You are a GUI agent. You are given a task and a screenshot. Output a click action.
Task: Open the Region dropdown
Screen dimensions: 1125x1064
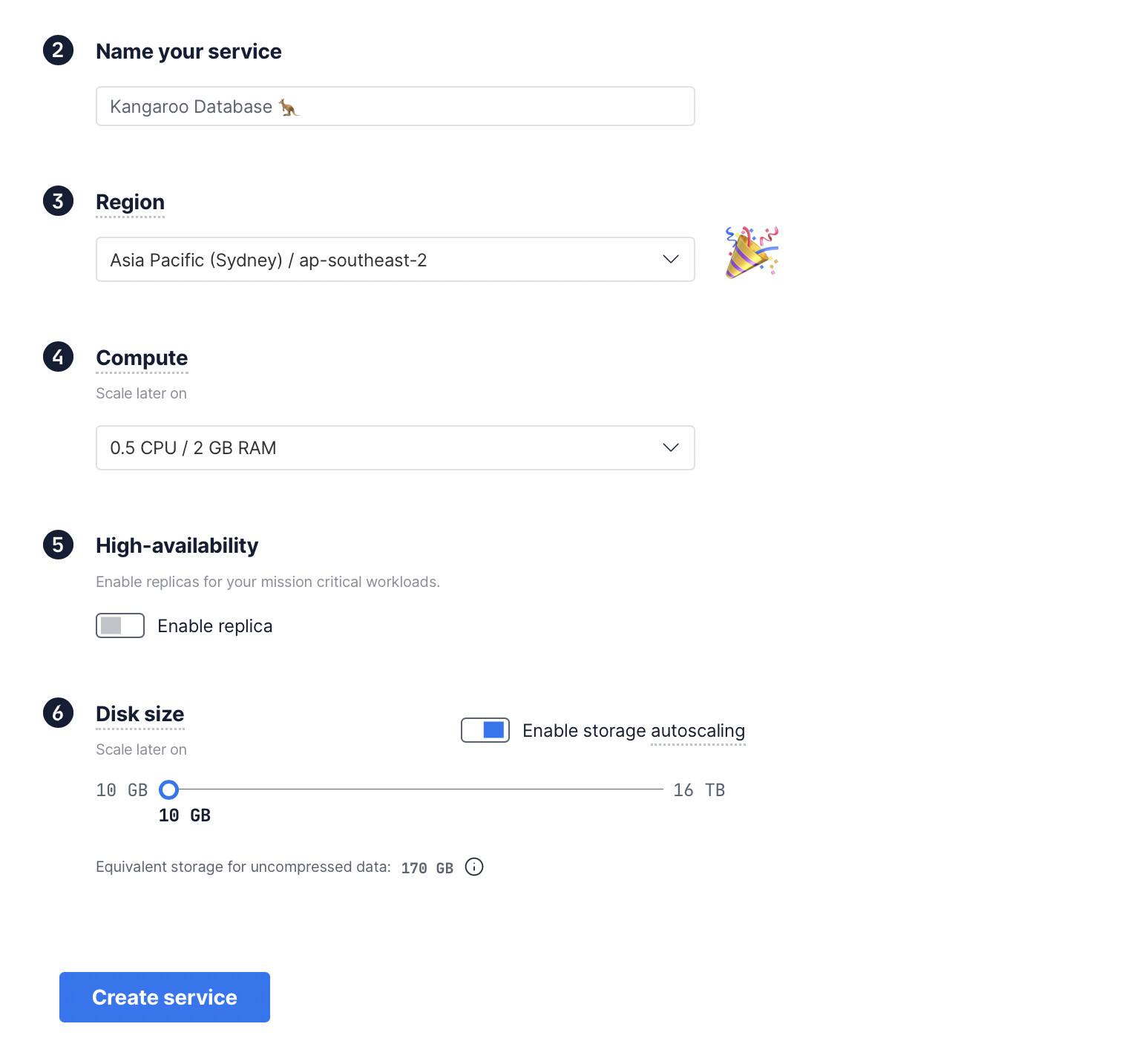coord(396,260)
